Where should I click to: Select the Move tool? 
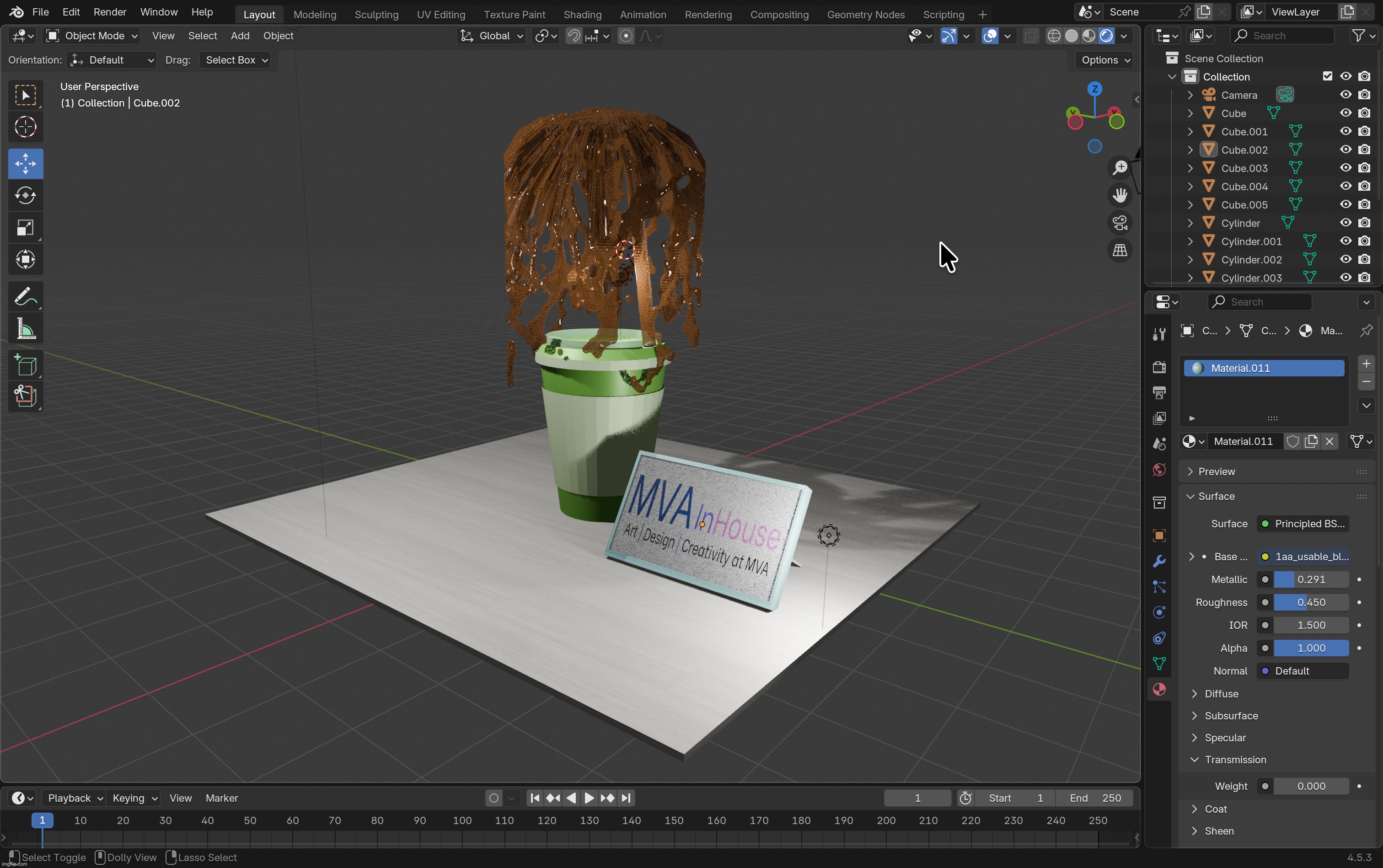(x=25, y=164)
